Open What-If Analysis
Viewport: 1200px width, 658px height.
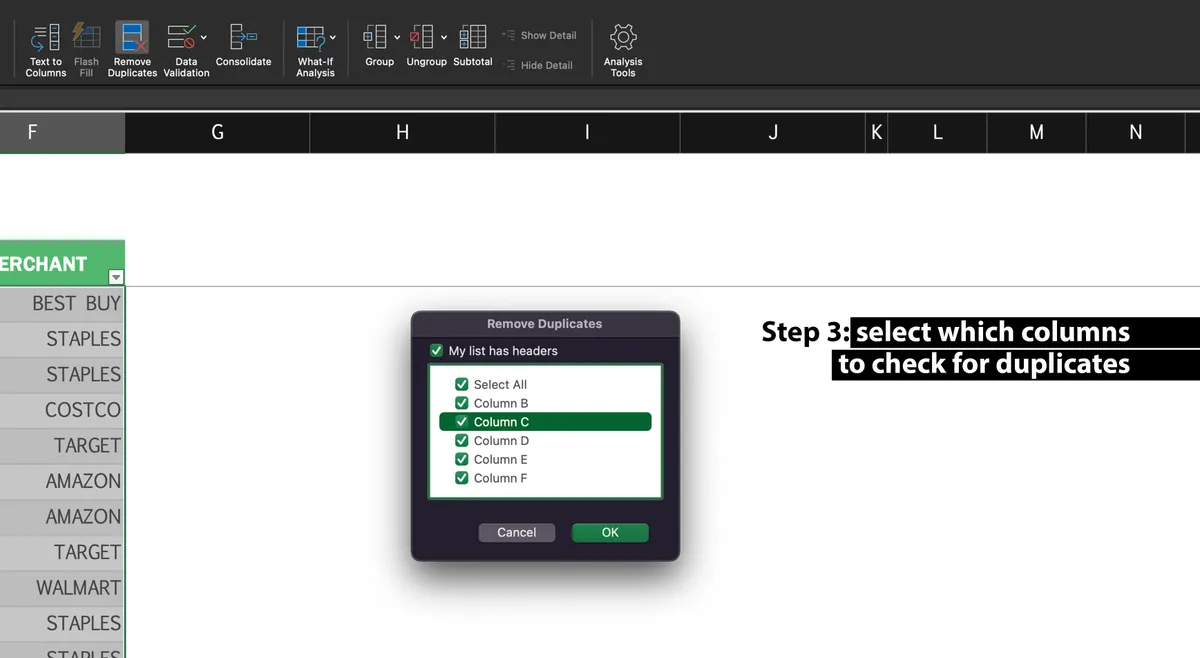(315, 50)
